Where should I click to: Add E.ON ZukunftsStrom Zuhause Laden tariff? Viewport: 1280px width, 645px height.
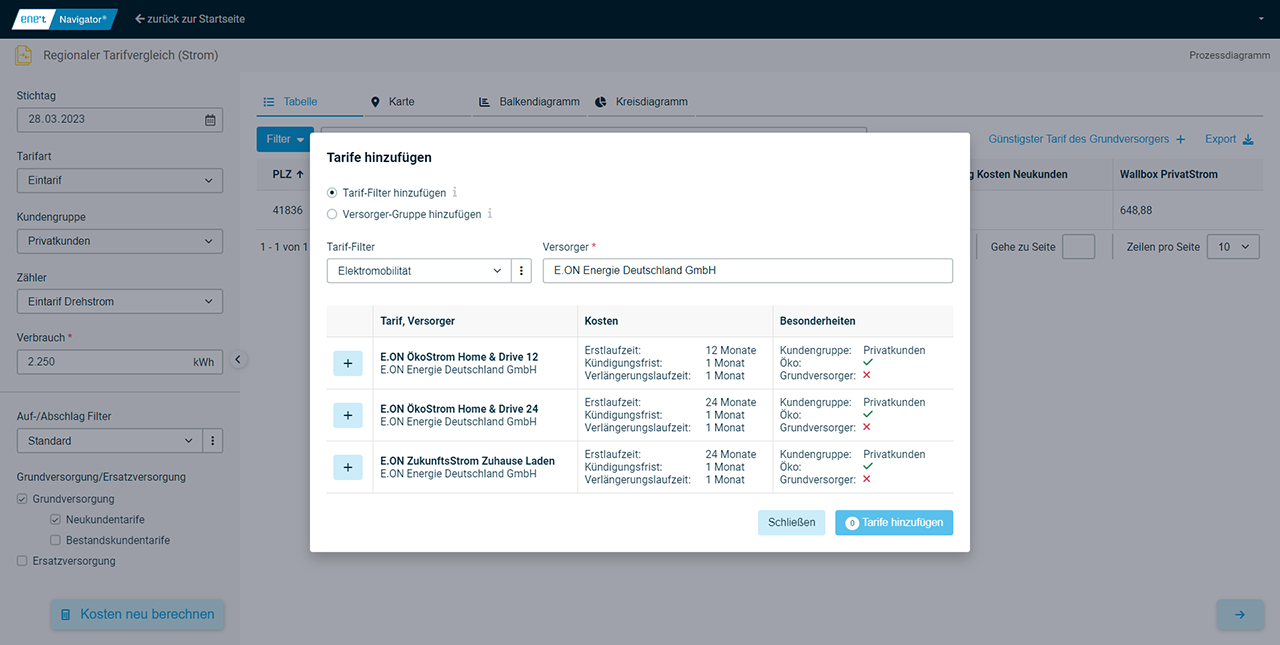pyautogui.click(x=347, y=467)
